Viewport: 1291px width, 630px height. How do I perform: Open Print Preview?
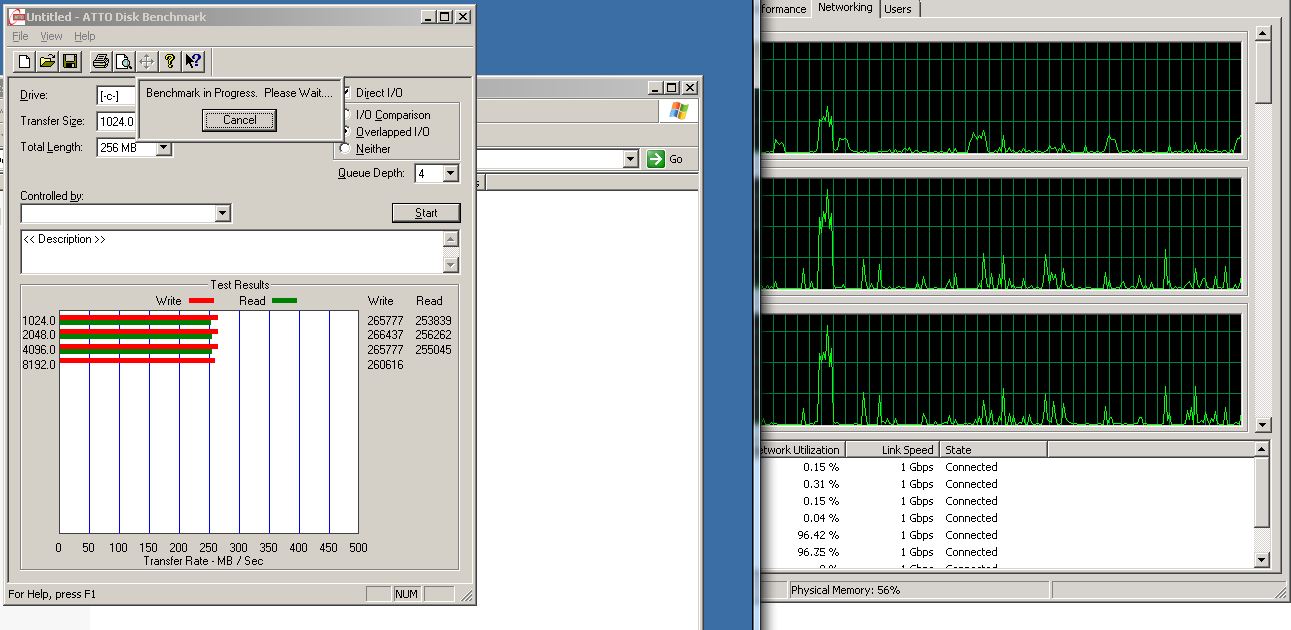click(123, 62)
